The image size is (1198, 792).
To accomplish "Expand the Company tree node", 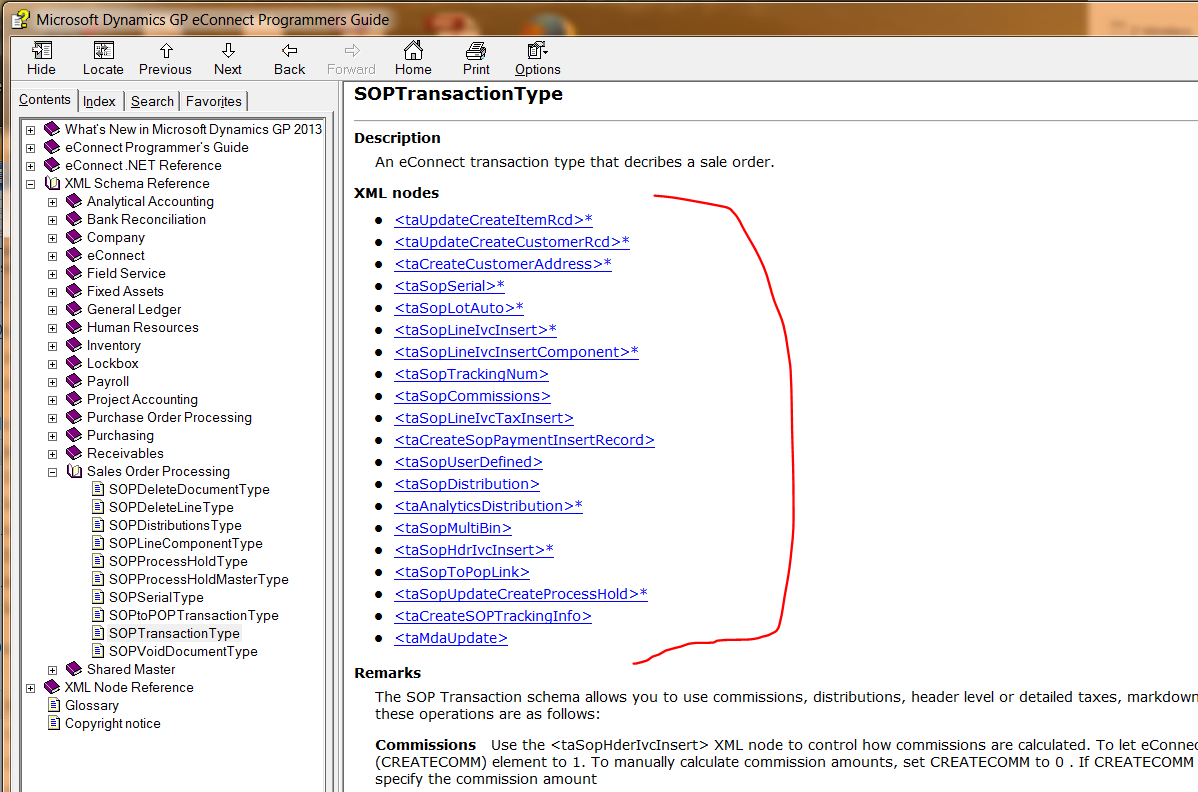I will pyautogui.click(x=53, y=238).
